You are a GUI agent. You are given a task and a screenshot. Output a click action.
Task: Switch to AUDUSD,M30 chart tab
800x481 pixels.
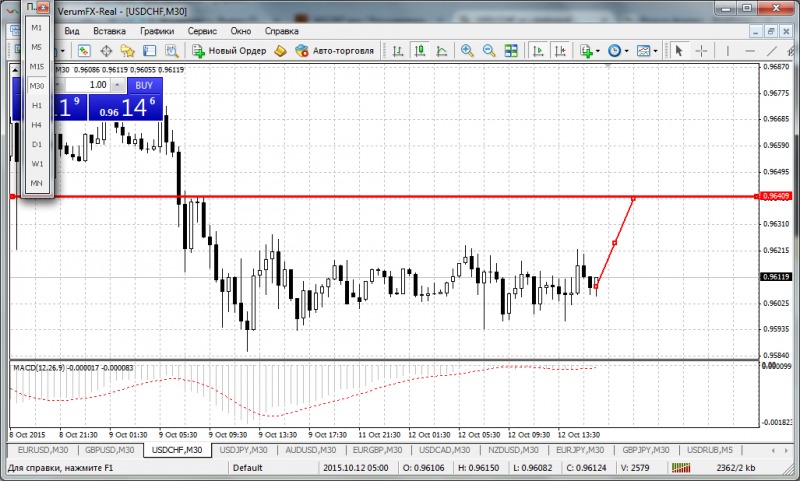coord(310,450)
